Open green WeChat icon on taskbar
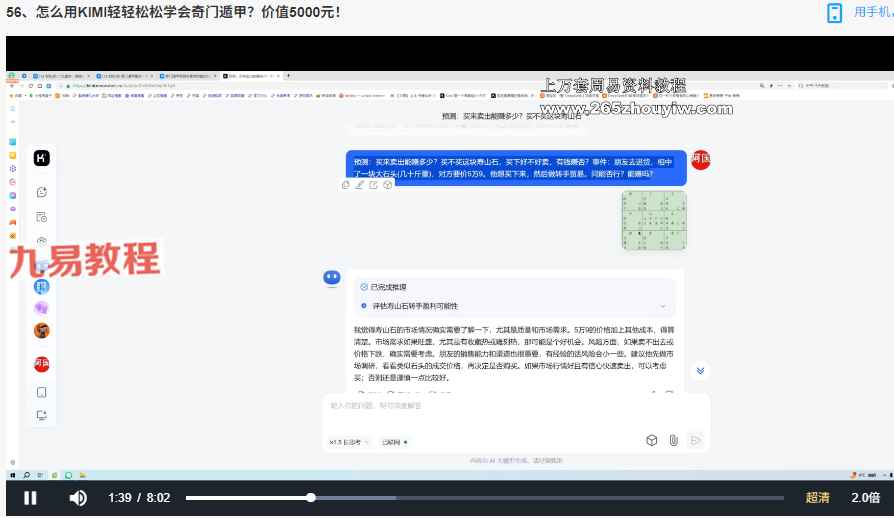The width and height of the screenshot is (894, 518). (68, 475)
